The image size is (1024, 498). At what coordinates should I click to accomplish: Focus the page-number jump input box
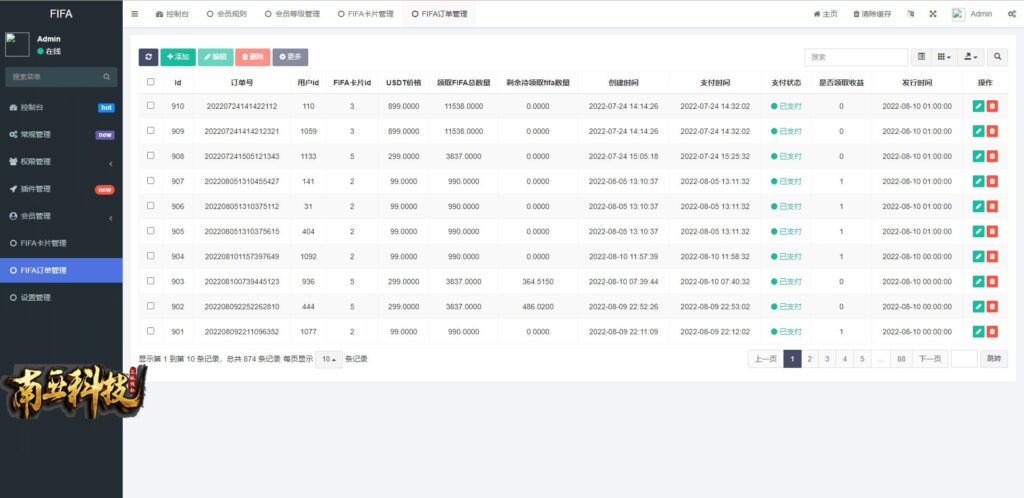(x=964, y=359)
